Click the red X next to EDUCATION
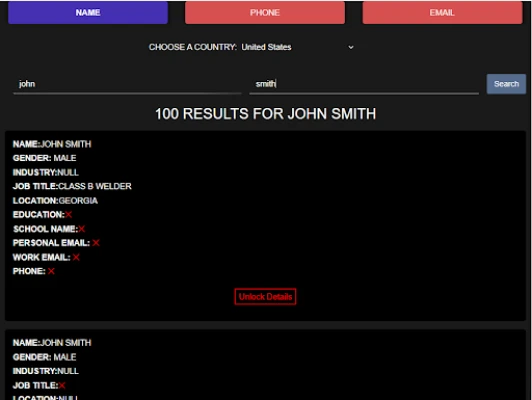Screen dimensions: 532x400 click(x=69, y=214)
